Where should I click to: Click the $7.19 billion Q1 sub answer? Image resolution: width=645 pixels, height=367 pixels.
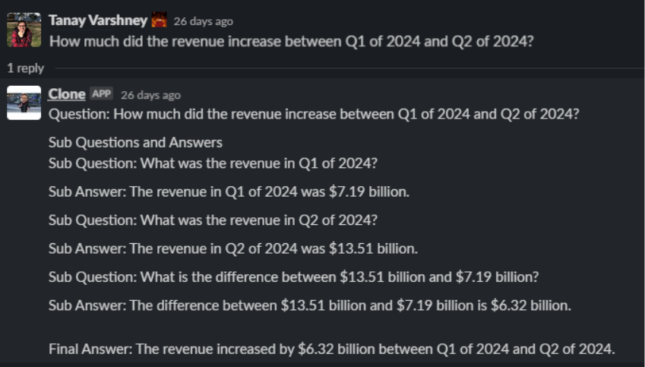click(x=229, y=192)
